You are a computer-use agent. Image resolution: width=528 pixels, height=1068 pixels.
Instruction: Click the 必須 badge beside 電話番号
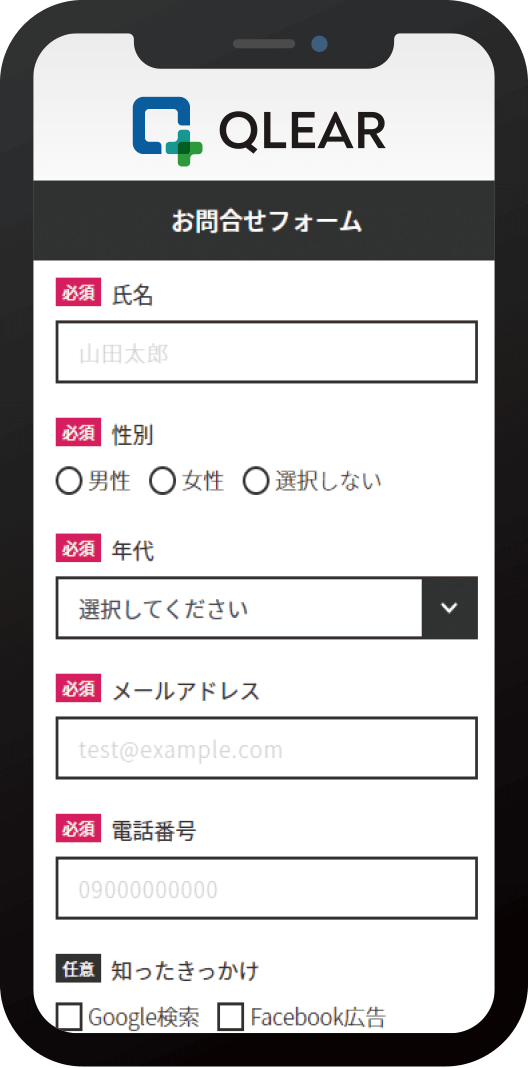point(78,828)
